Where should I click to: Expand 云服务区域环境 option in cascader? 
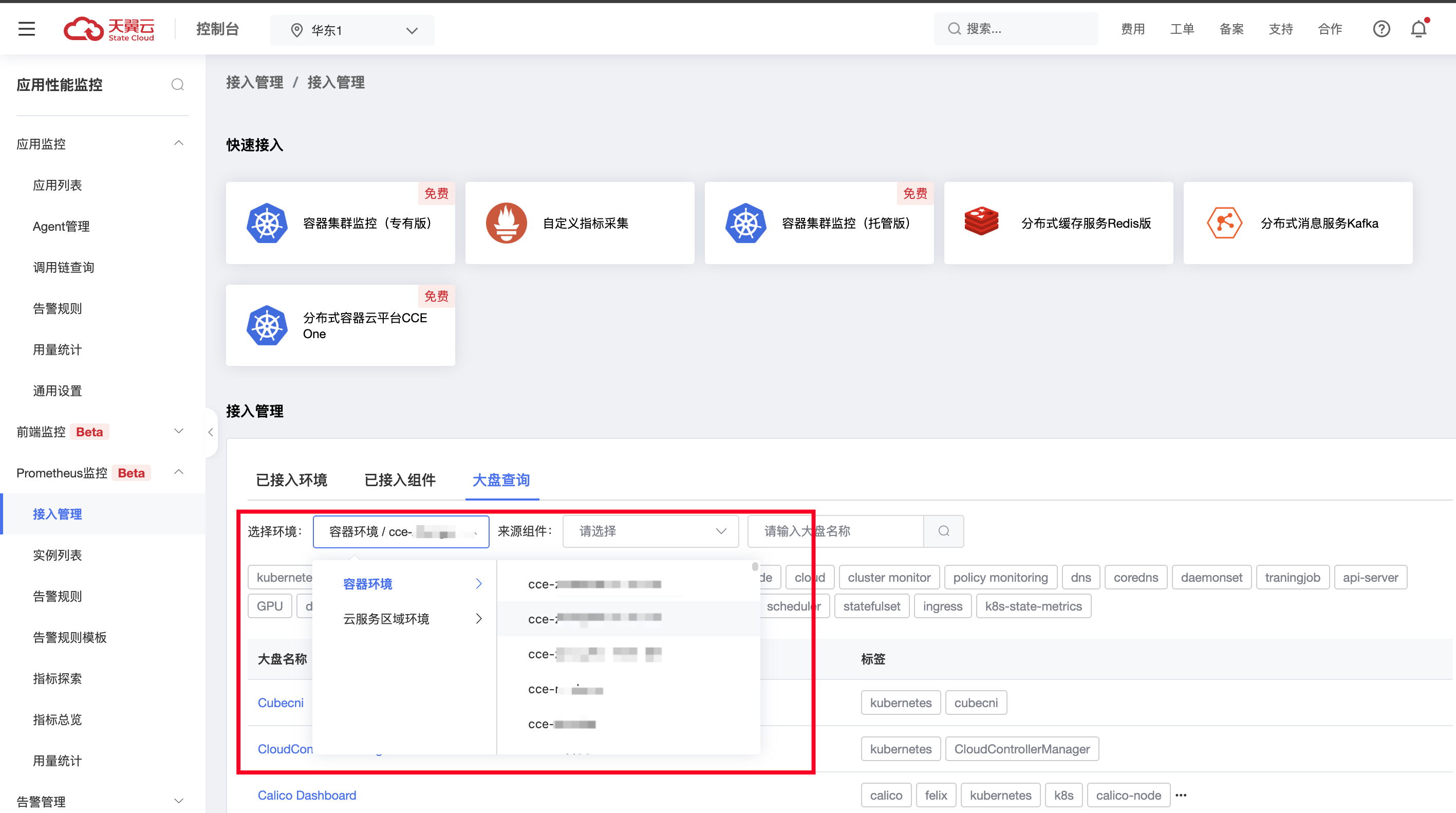(405, 619)
